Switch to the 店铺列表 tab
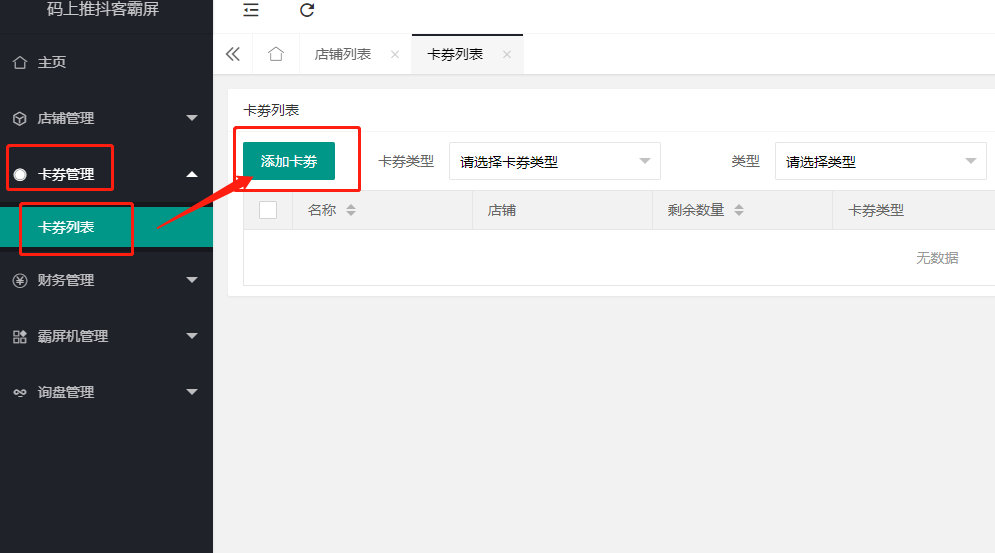 343,55
